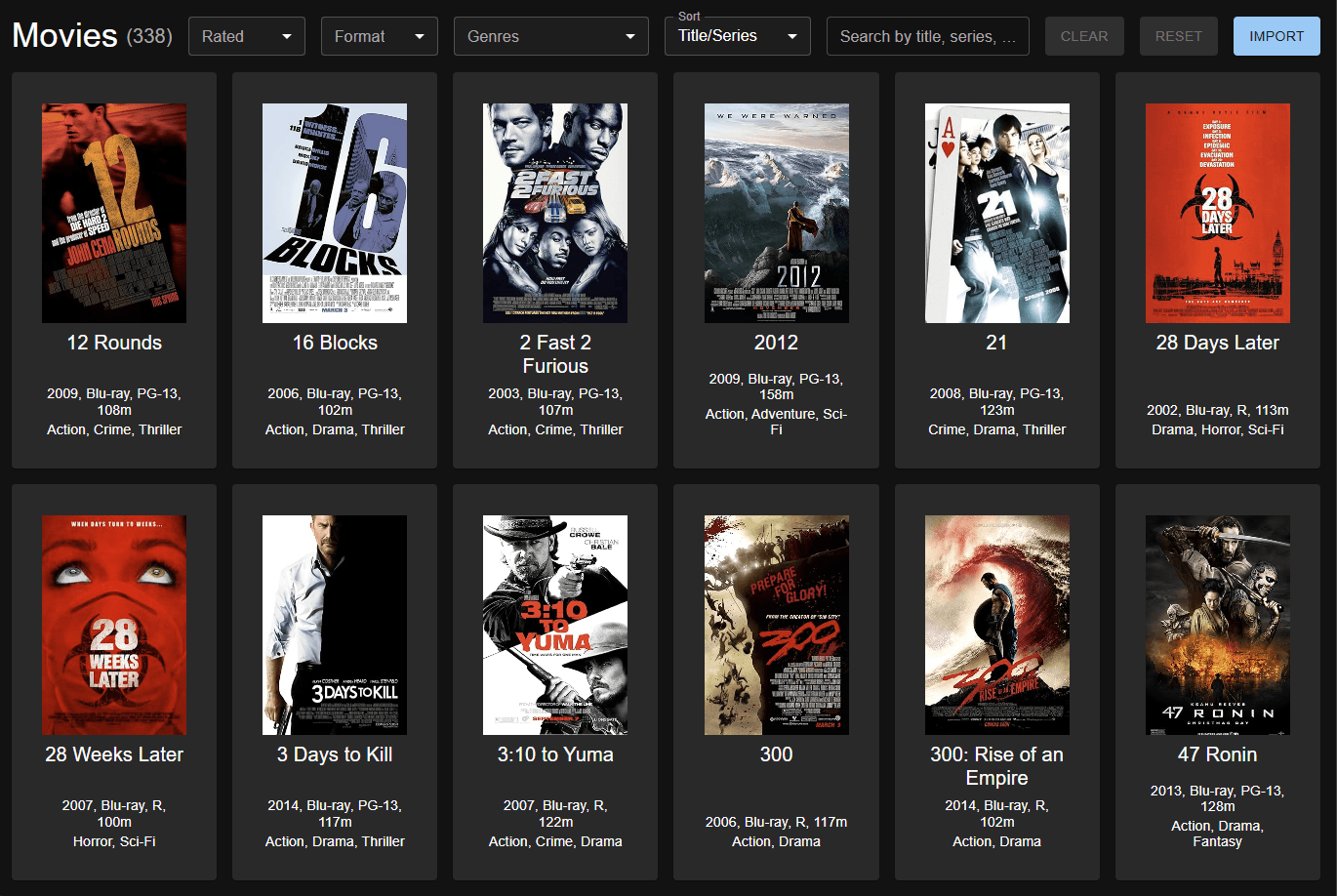The width and height of the screenshot is (1337, 896).
Task: Open the Format filter dropdown
Action: [x=379, y=36]
